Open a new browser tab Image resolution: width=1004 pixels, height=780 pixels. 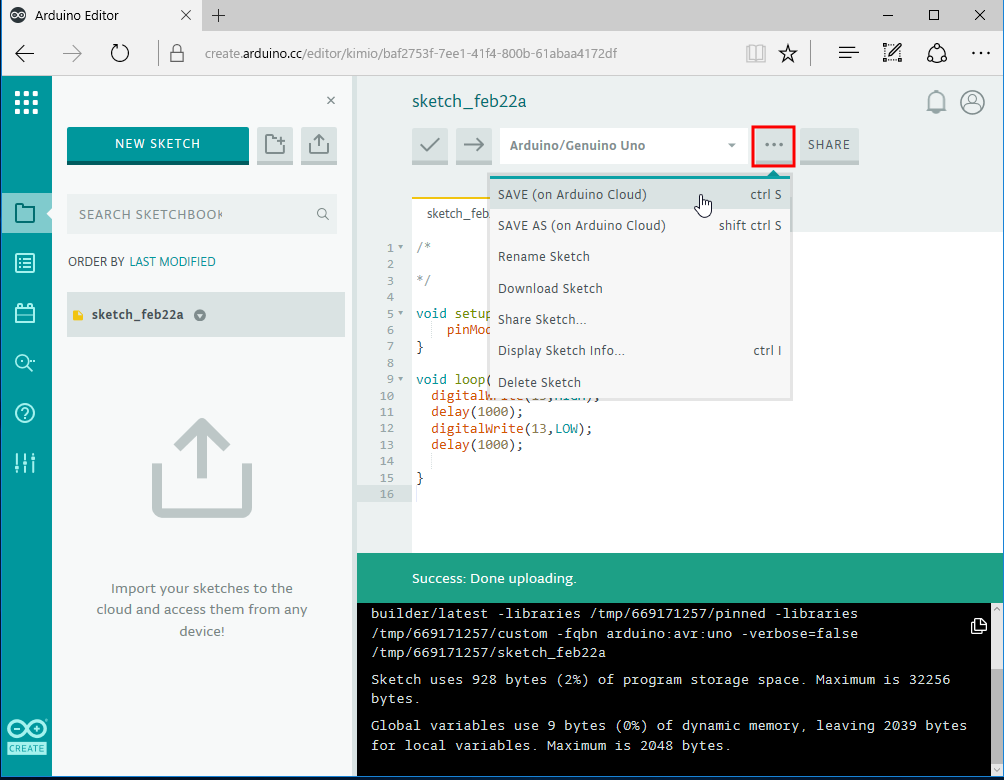[218, 15]
